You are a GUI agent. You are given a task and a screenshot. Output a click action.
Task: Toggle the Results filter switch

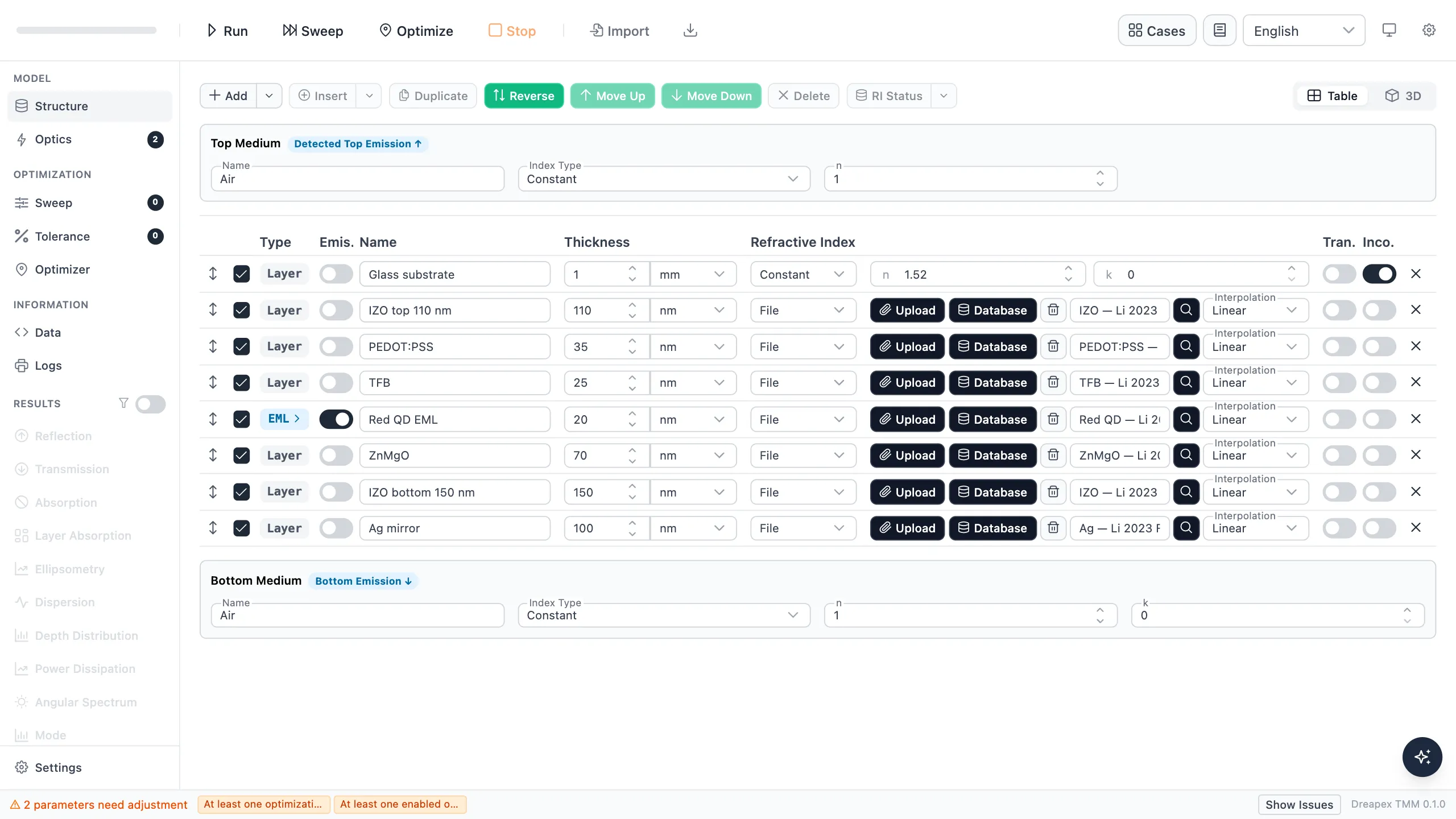tap(150, 404)
